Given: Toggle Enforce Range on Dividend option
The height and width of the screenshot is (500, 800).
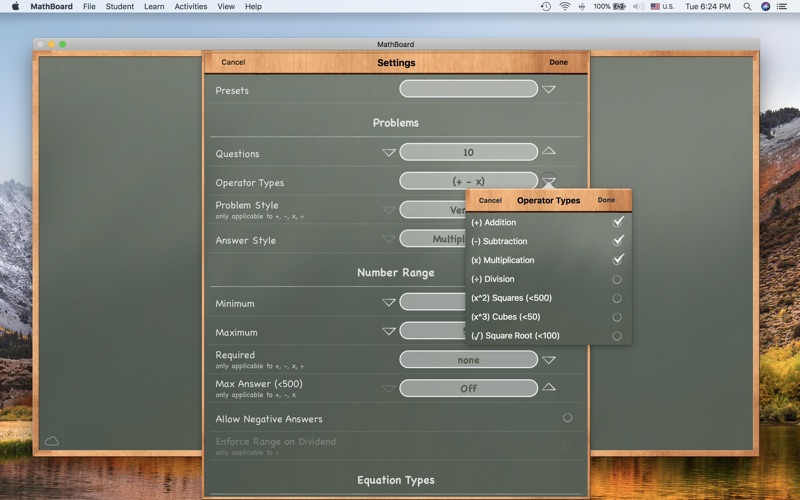Looking at the screenshot, I should point(567,446).
